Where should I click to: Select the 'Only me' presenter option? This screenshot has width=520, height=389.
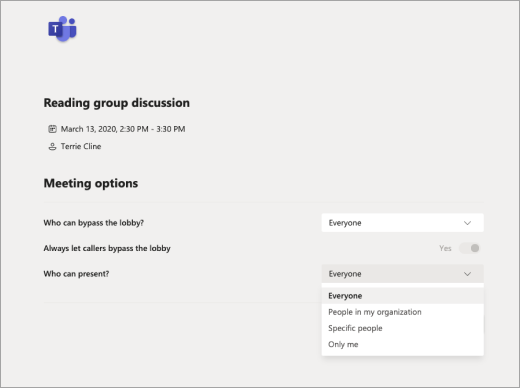pos(402,344)
